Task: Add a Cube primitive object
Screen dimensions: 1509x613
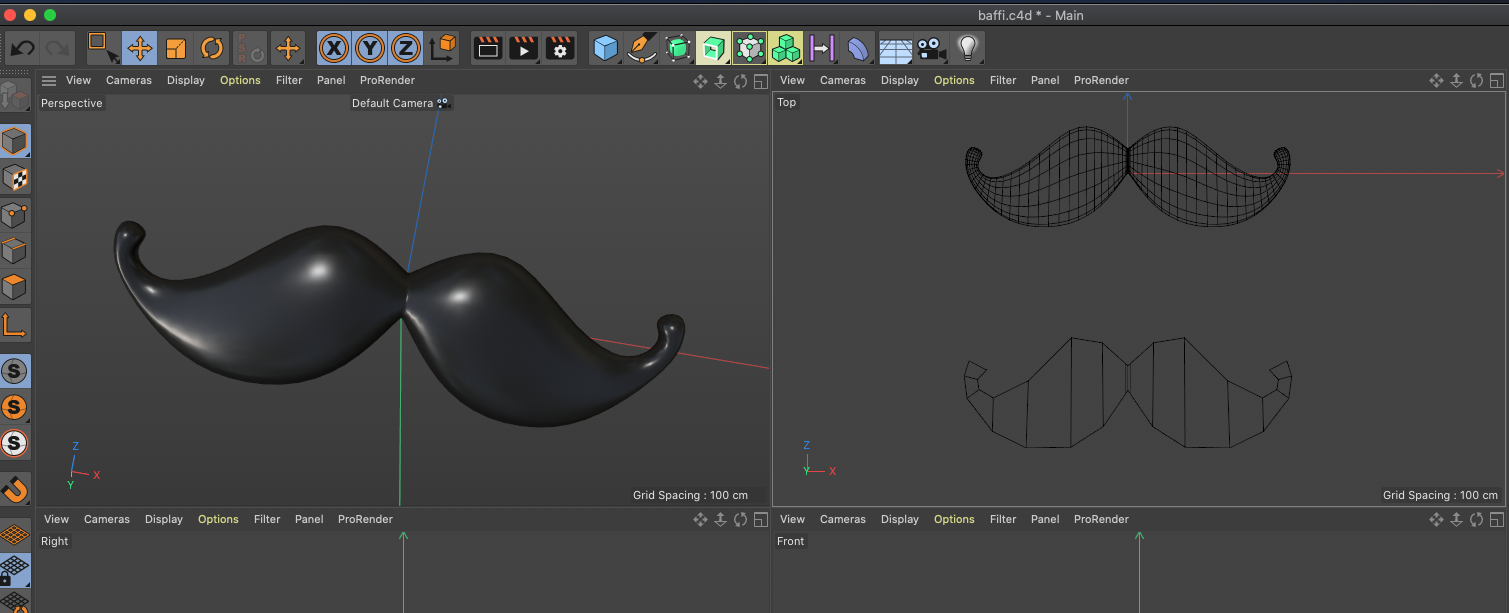Action: pyautogui.click(x=605, y=48)
